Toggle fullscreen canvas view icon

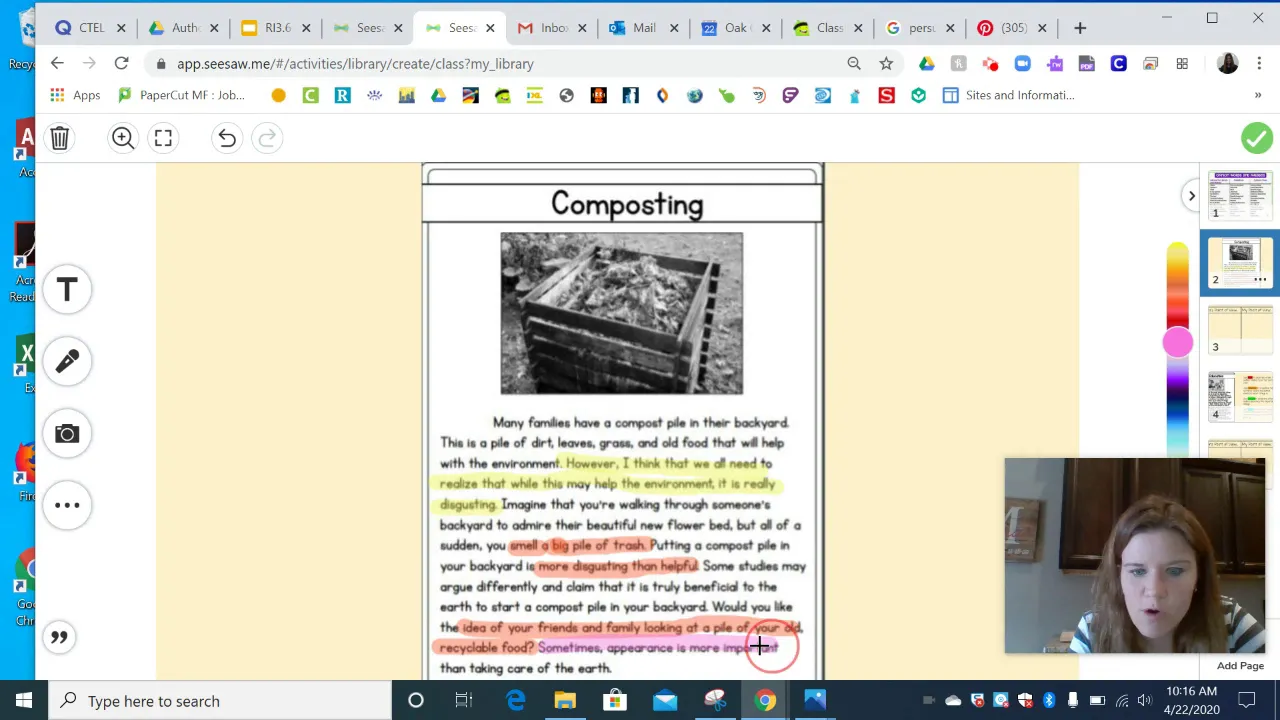(163, 138)
